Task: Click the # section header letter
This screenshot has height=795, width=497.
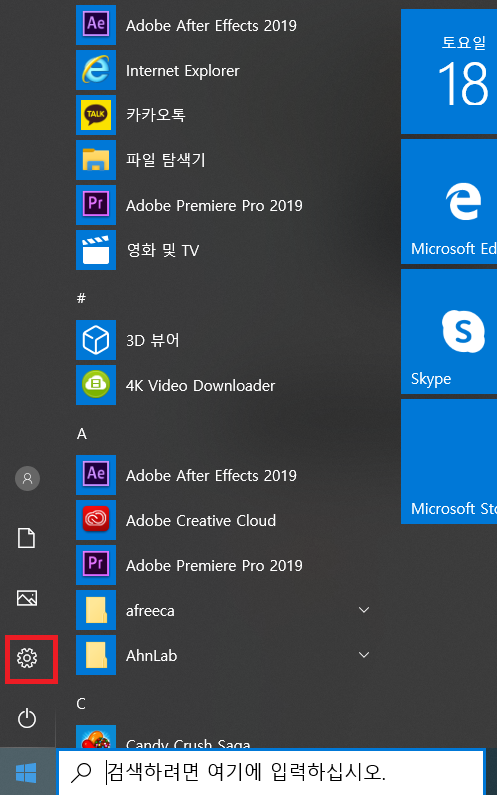Action: click(x=81, y=299)
